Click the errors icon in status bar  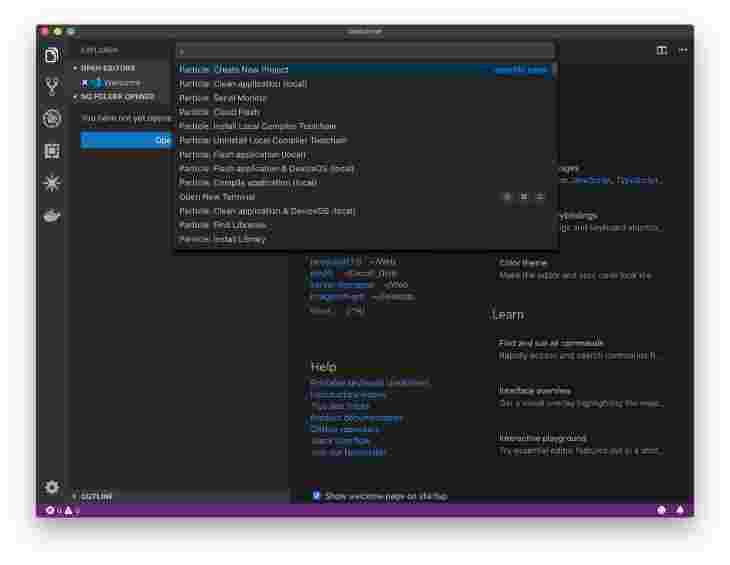pyautogui.click(x=50, y=511)
